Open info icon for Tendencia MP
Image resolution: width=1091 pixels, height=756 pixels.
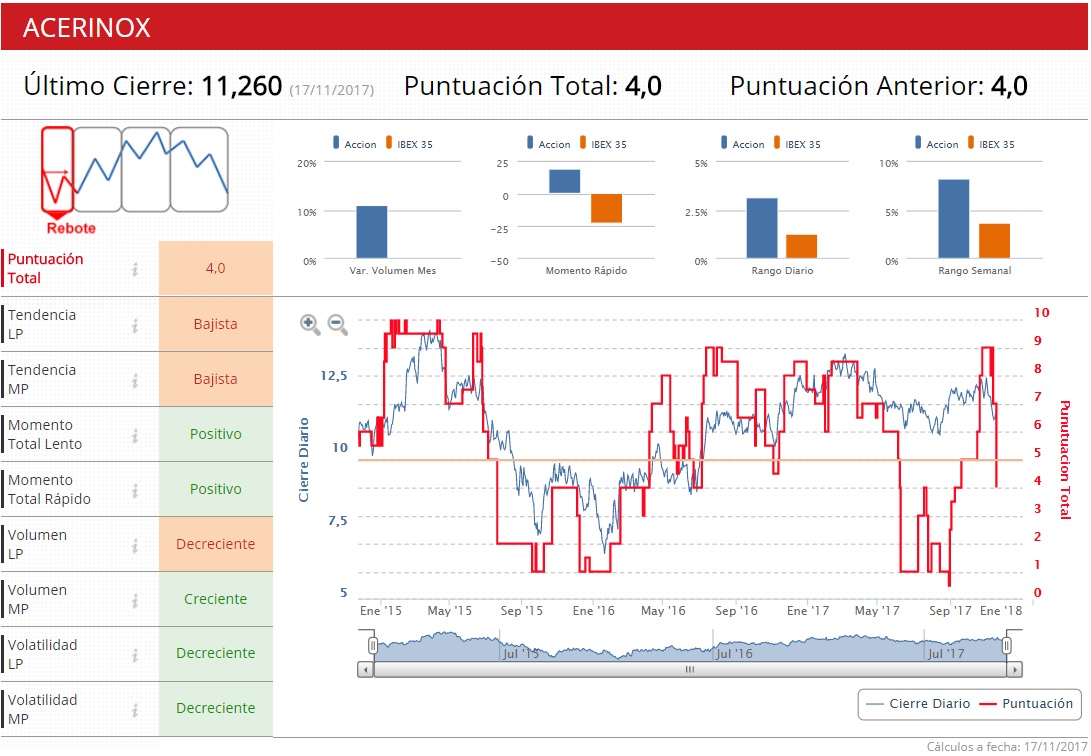point(135,380)
